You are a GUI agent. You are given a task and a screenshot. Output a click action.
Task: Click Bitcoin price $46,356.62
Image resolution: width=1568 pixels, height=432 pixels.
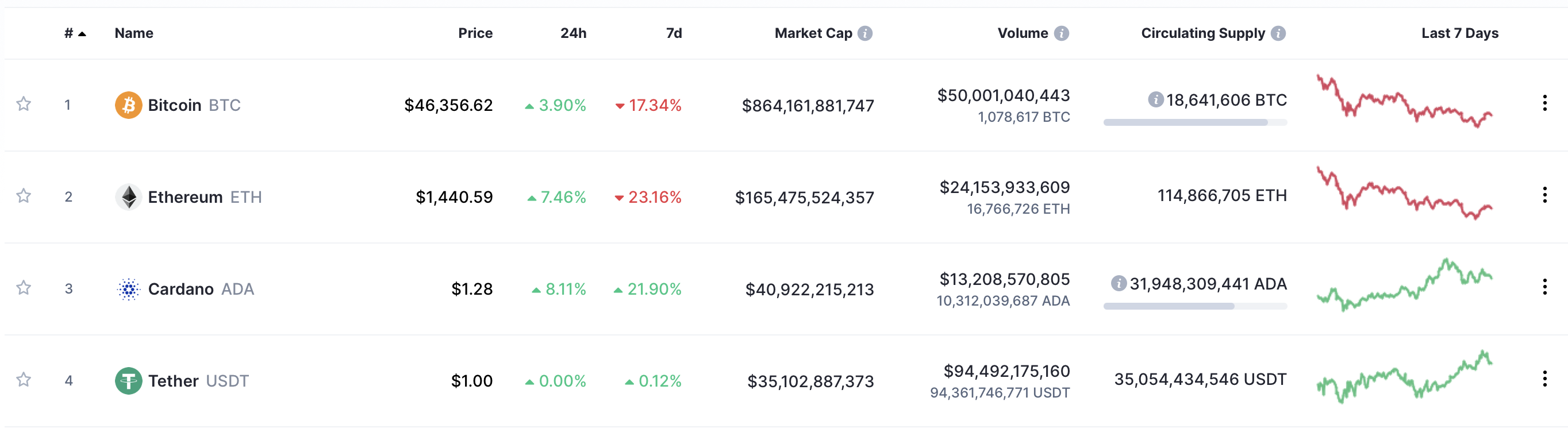448,105
